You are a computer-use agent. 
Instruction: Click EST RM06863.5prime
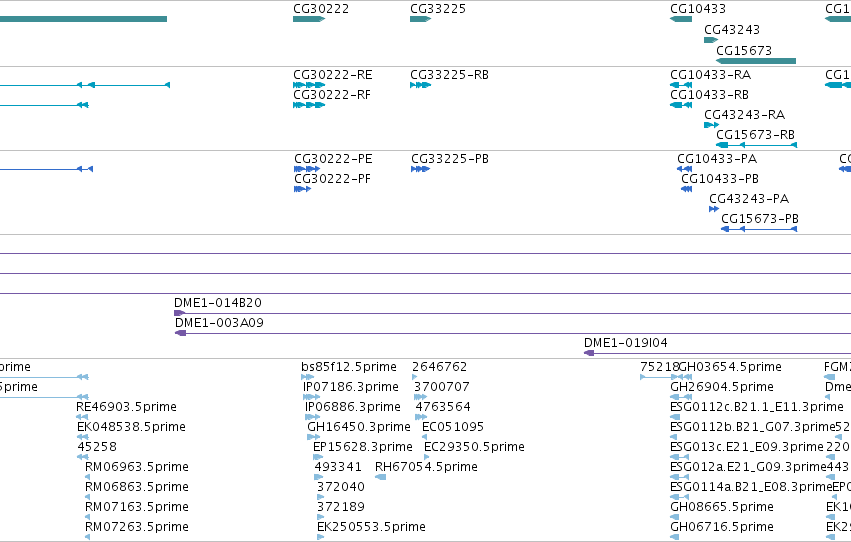click(x=137, y=487)
